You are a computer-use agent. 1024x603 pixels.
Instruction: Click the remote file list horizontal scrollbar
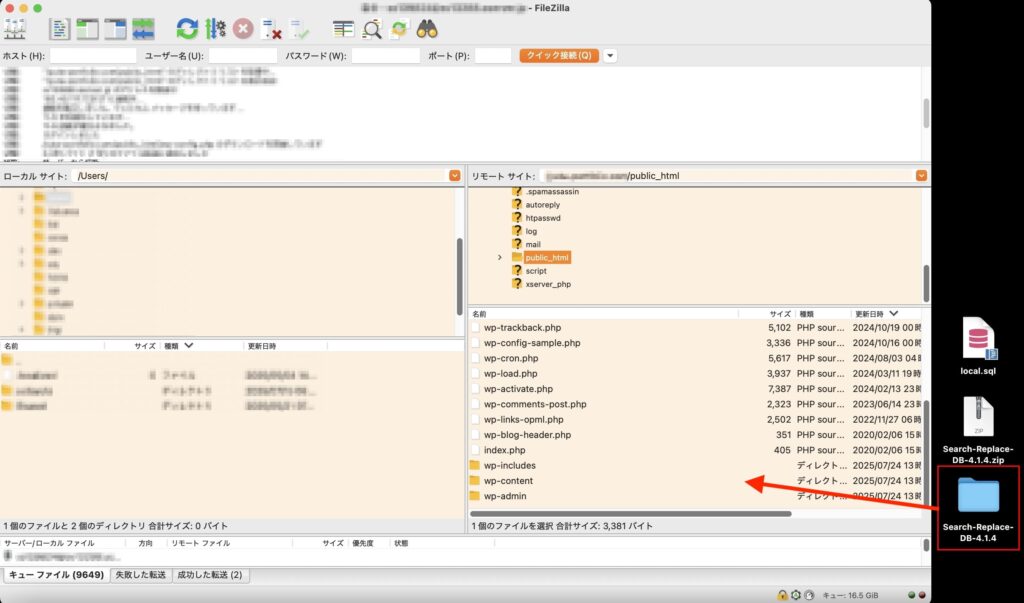point(631,513)
